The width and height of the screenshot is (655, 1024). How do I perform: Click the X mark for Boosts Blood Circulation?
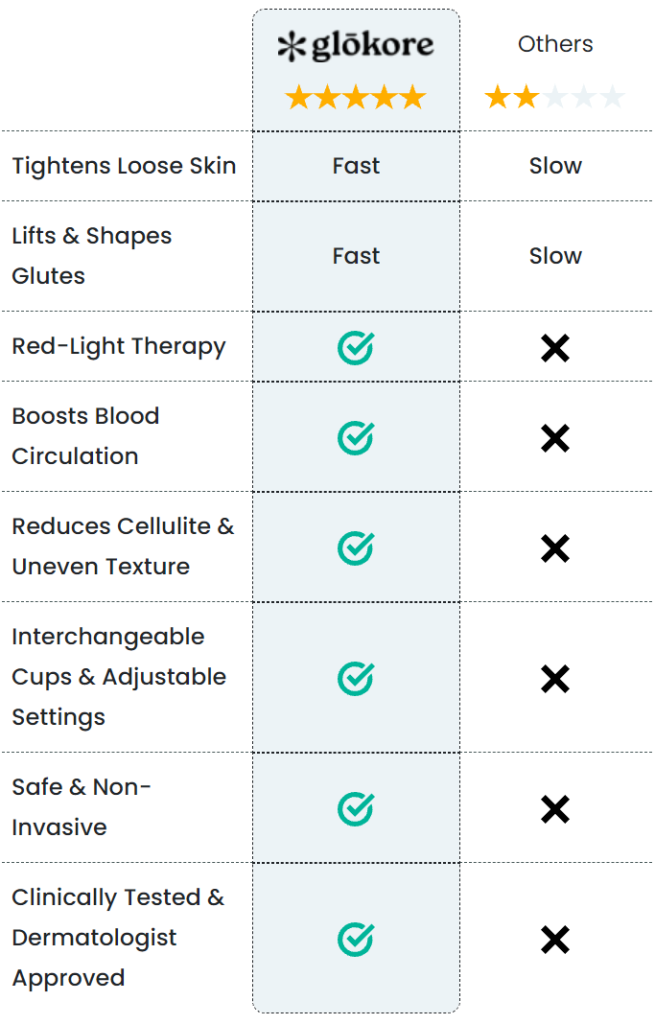coord(555,438)
